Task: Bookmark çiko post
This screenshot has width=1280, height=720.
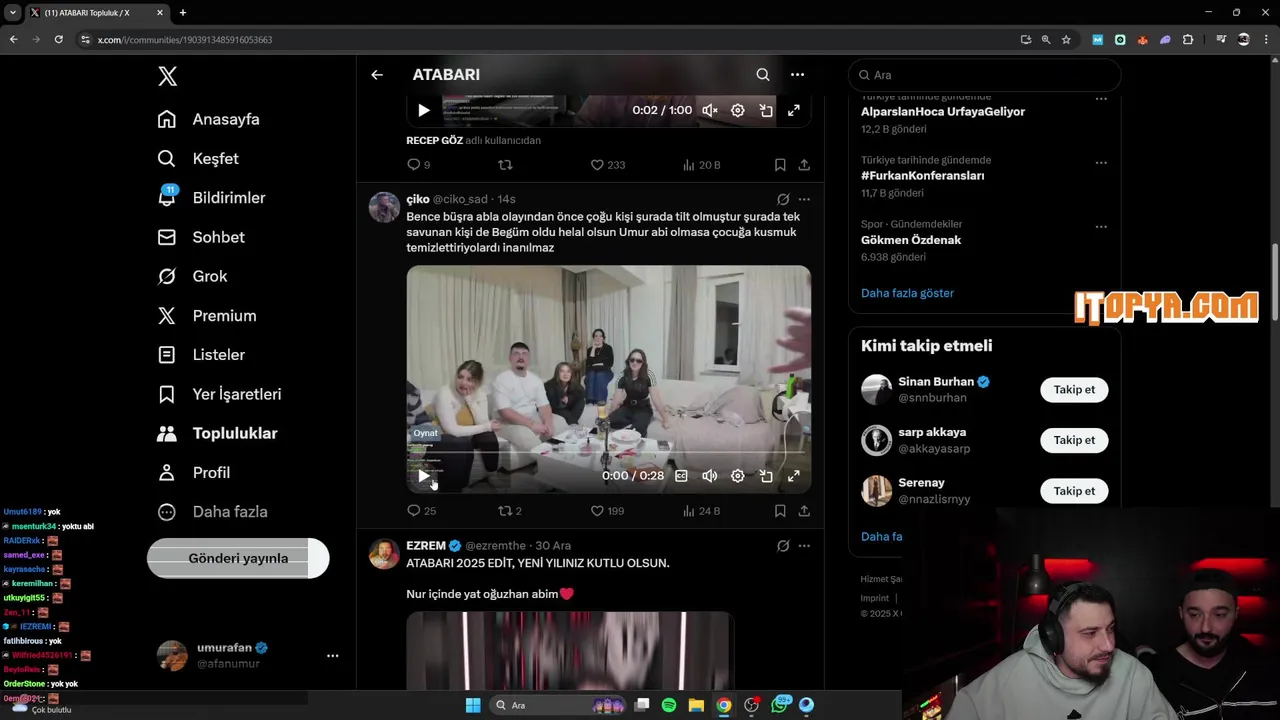Action: pos(780,511)
